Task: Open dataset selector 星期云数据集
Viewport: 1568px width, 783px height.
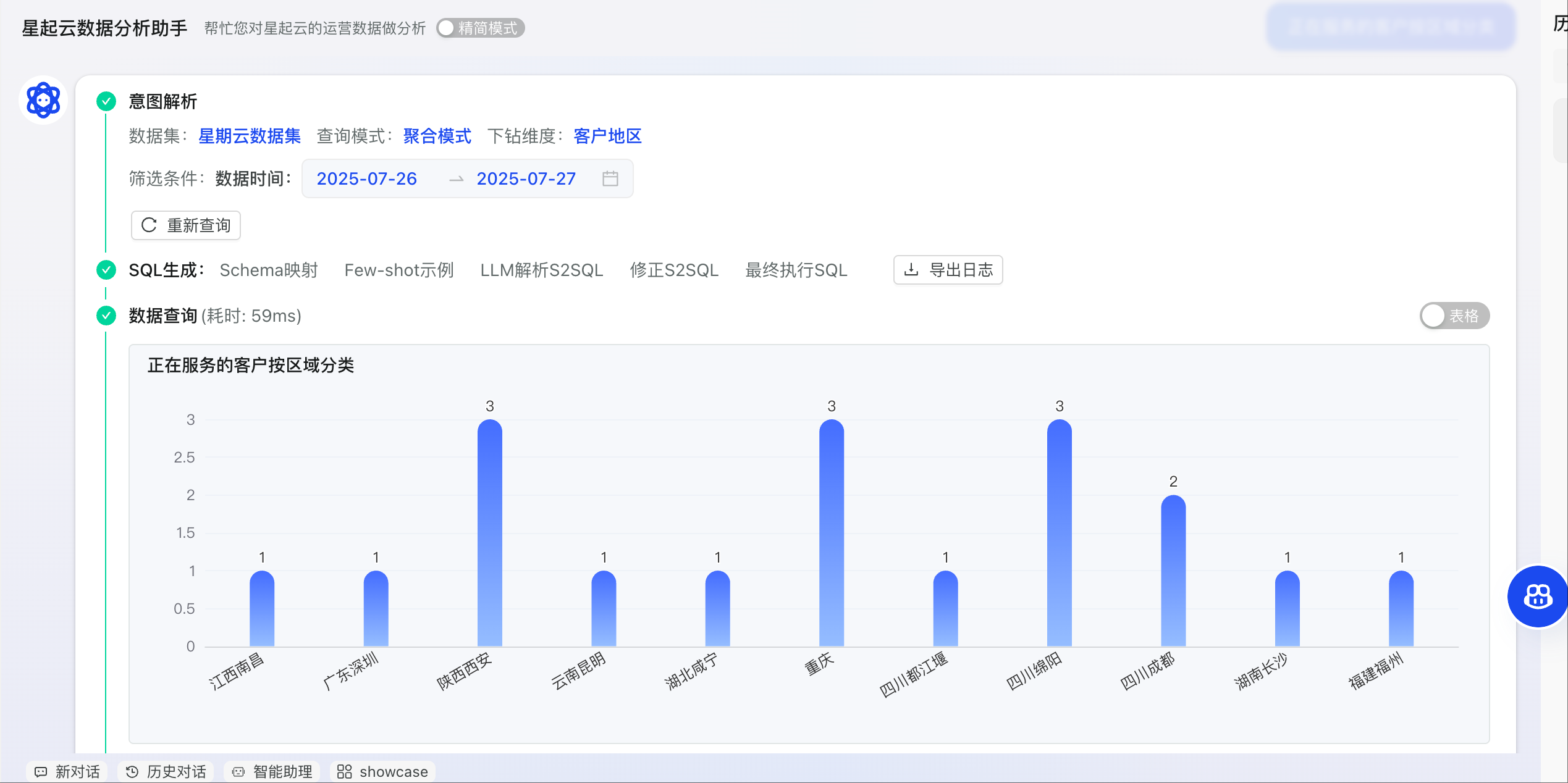Action: coord(249,136)
